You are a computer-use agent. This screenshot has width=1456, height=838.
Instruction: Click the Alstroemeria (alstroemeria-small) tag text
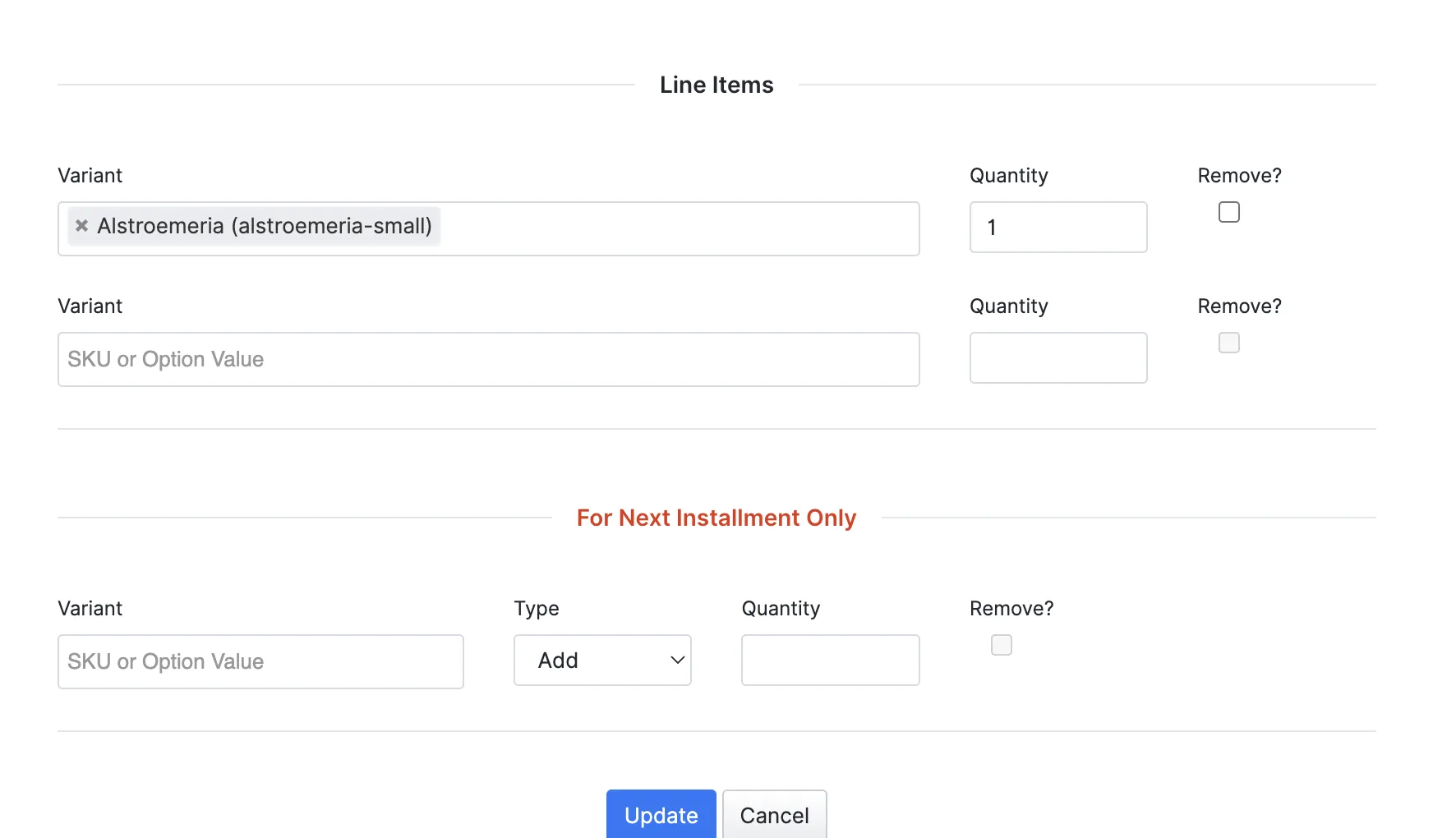click(265, 226)
